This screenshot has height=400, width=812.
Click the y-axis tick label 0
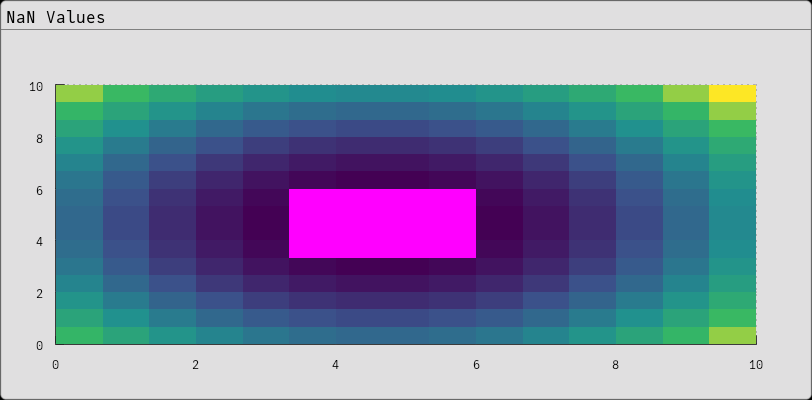point(39,345)
